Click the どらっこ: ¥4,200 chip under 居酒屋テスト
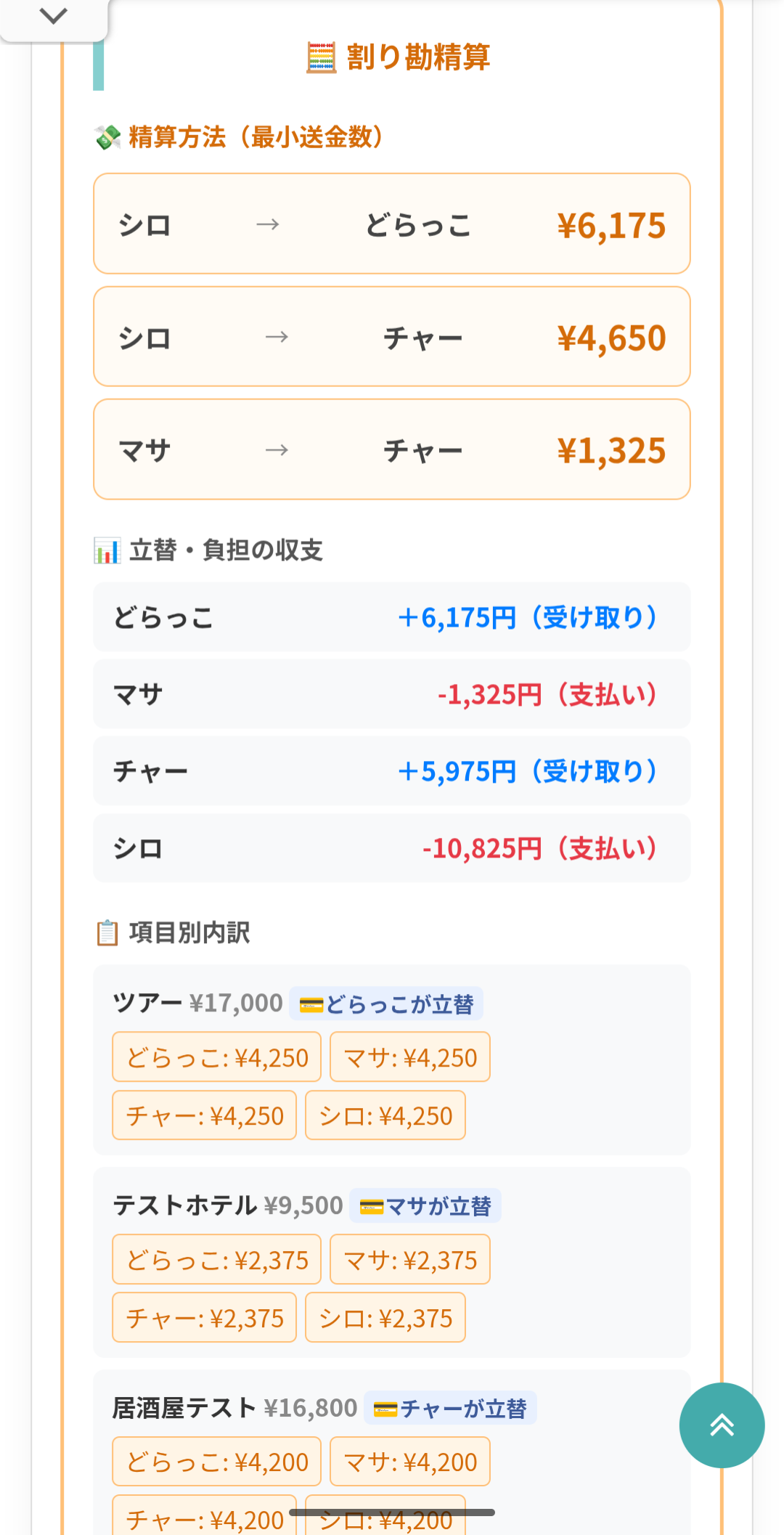The height and width of the screenshot is (1535, 784). (216, 1462)
